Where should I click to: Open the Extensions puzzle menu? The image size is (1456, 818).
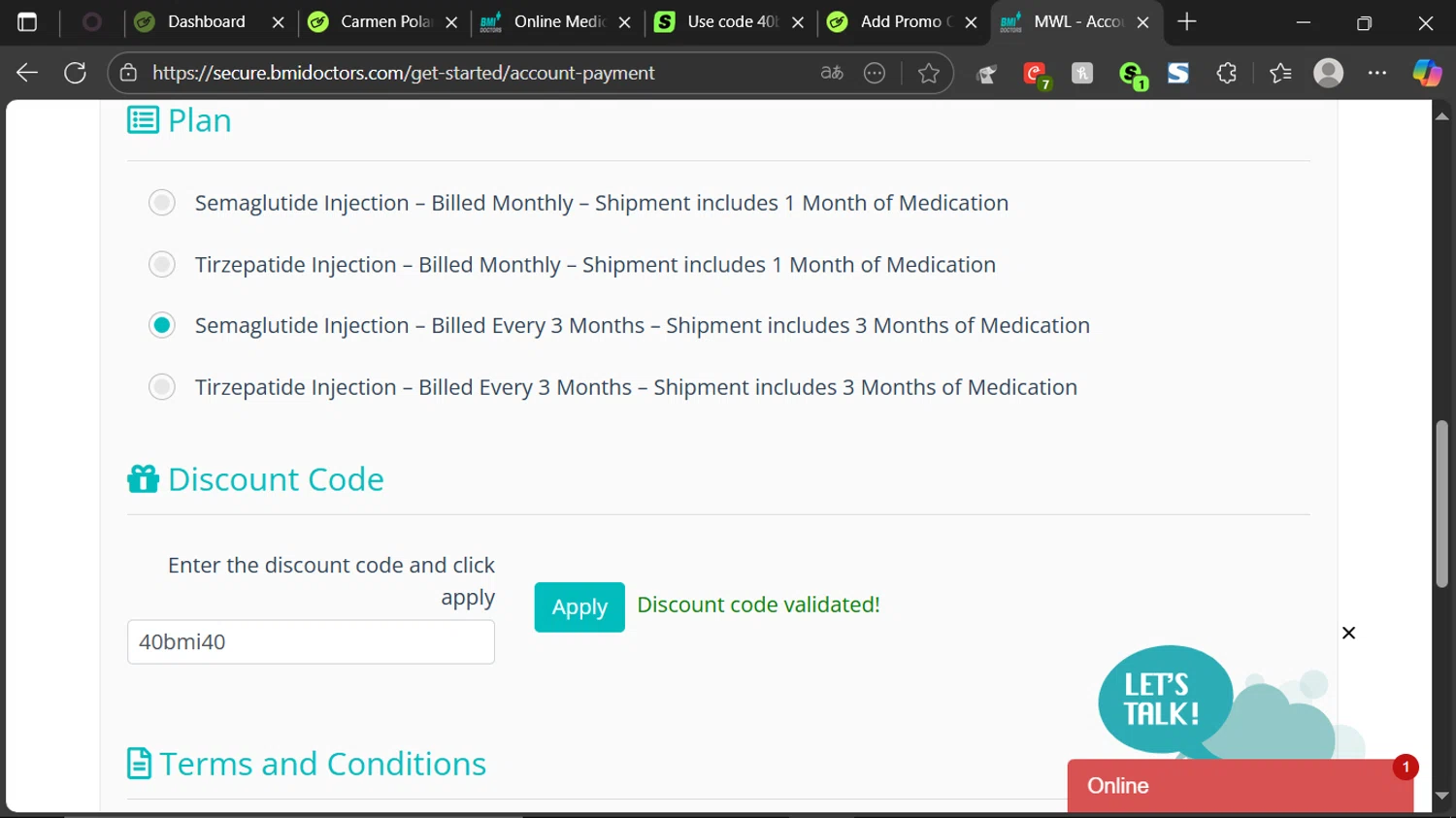[x=1227, y=73]
